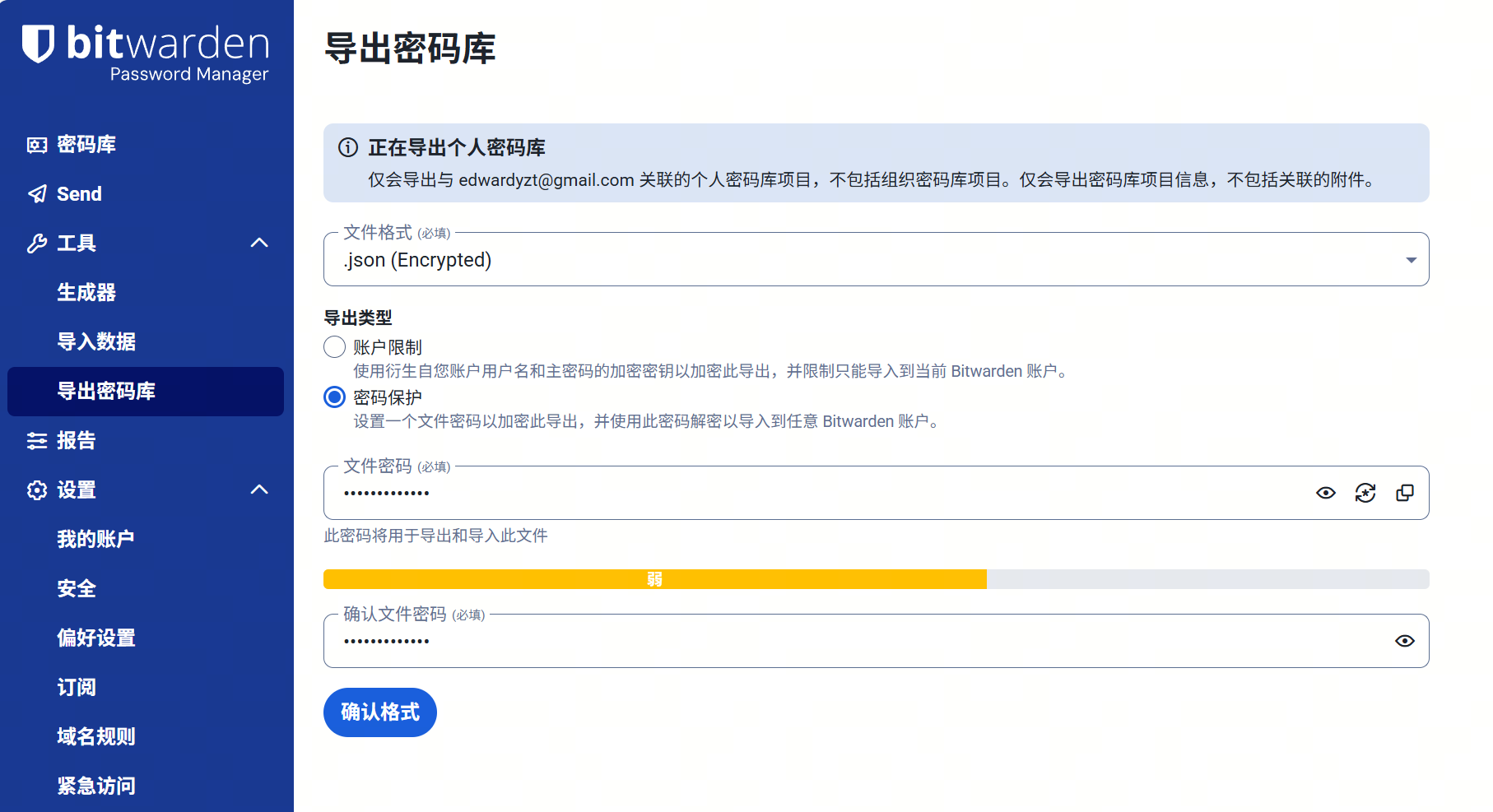This screenshot has width=1493, height=812.
Task: Open the 生成器 menu item
Action: 86,293
